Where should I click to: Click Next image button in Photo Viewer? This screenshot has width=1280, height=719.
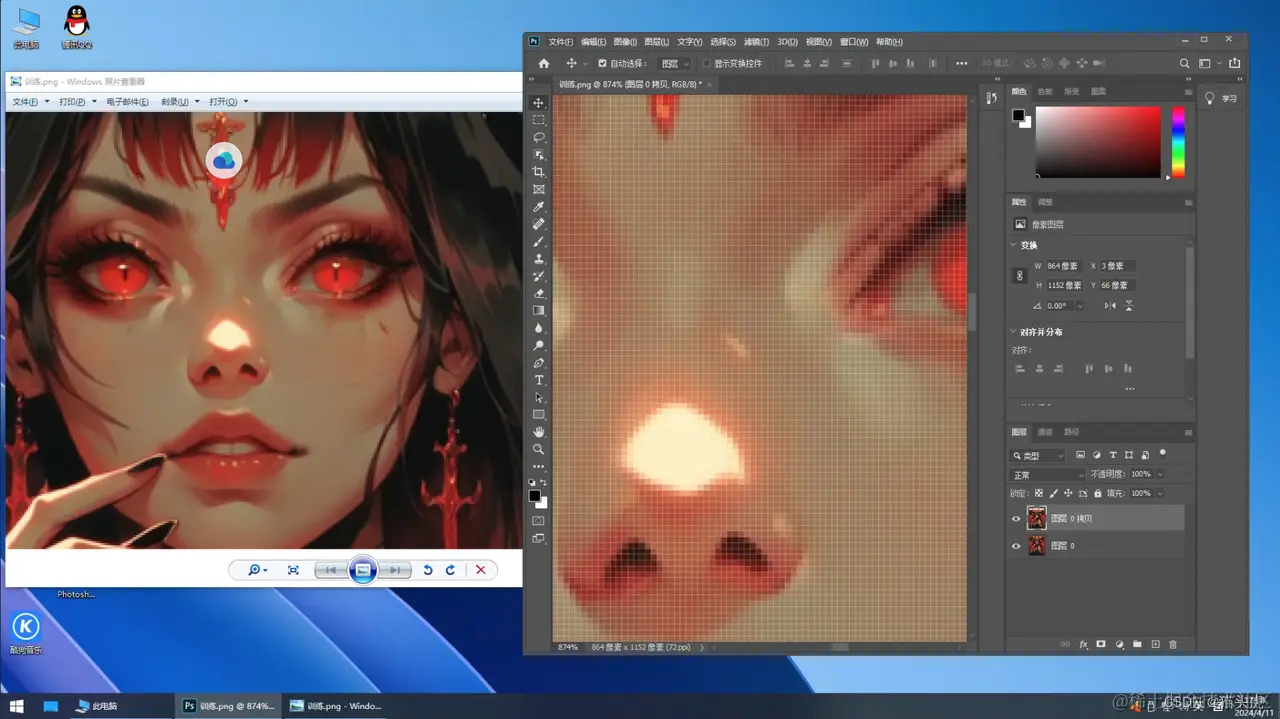[x=397, y=570]
